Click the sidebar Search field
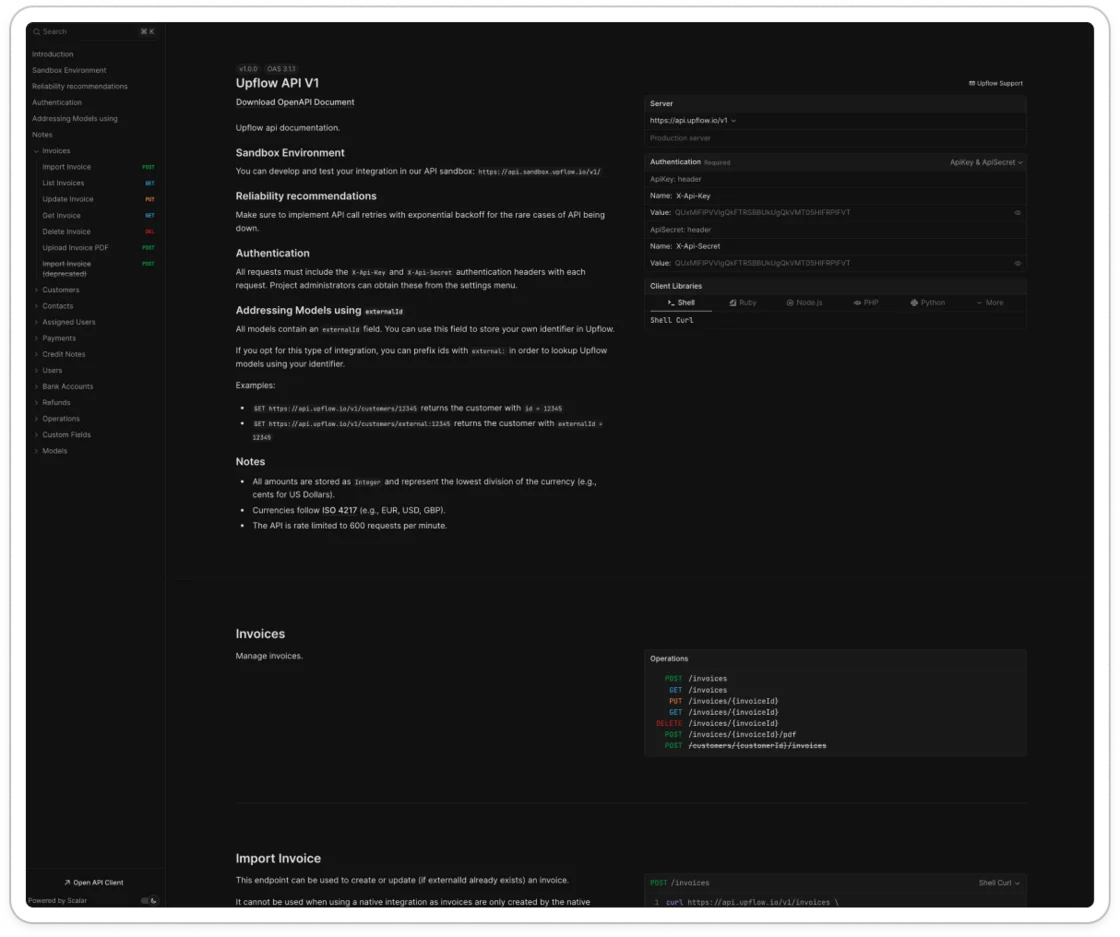 point(94,31)
